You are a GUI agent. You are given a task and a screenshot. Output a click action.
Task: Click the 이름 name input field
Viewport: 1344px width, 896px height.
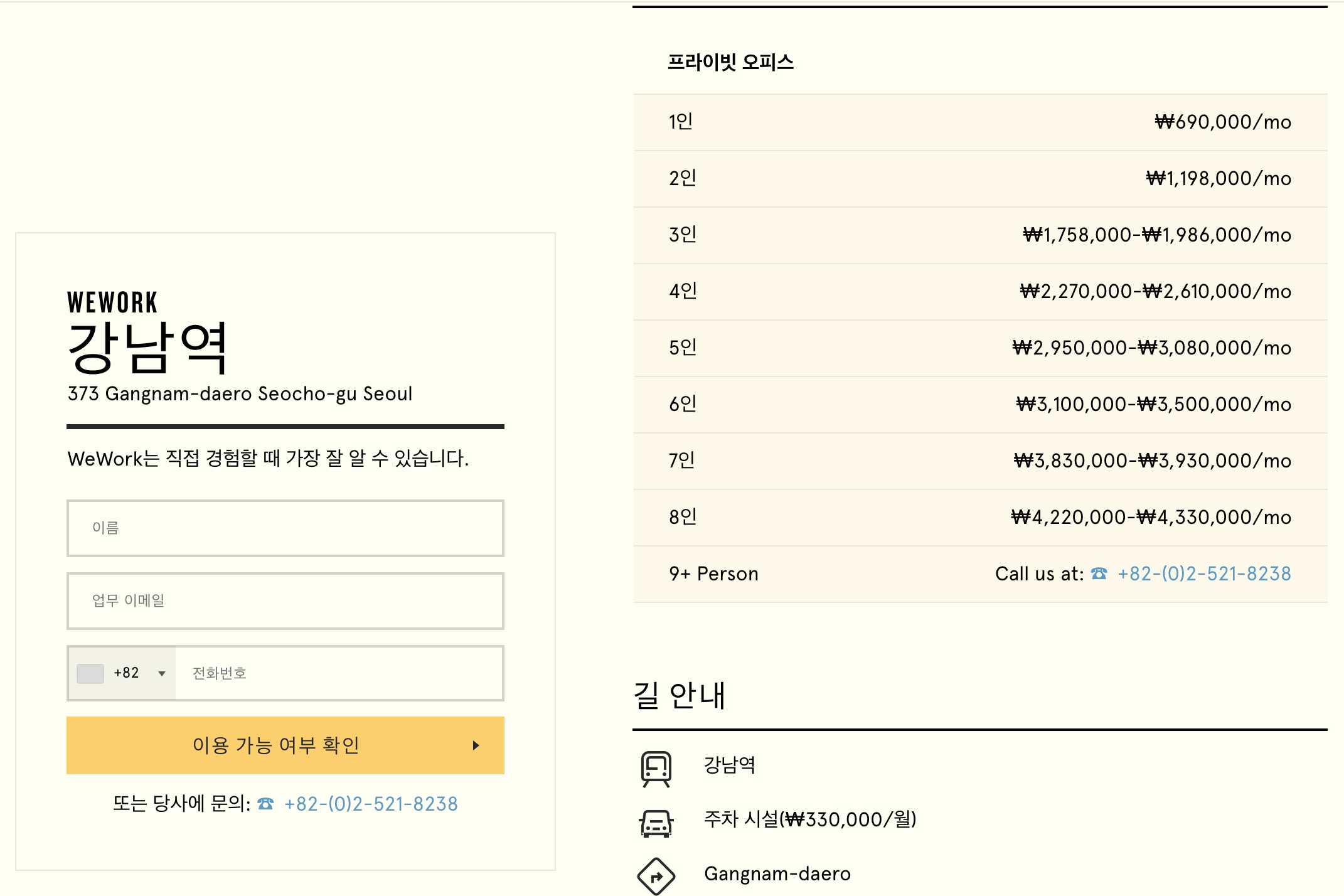(x=285, y=528)
